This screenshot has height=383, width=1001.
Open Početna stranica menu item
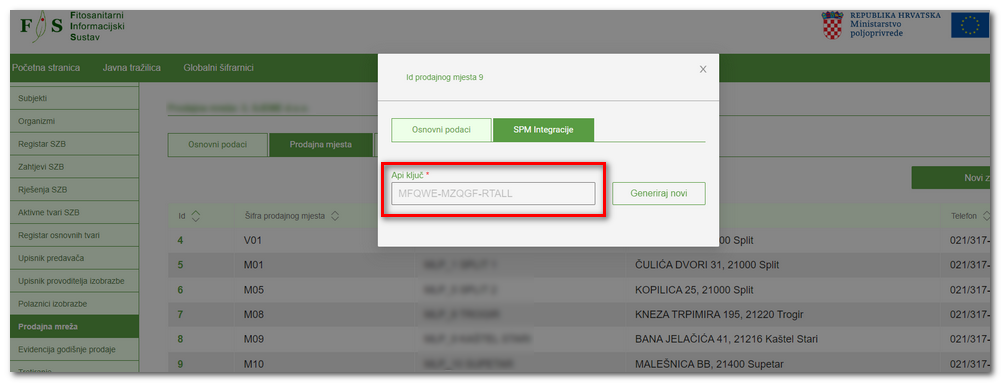pos(46,68)
